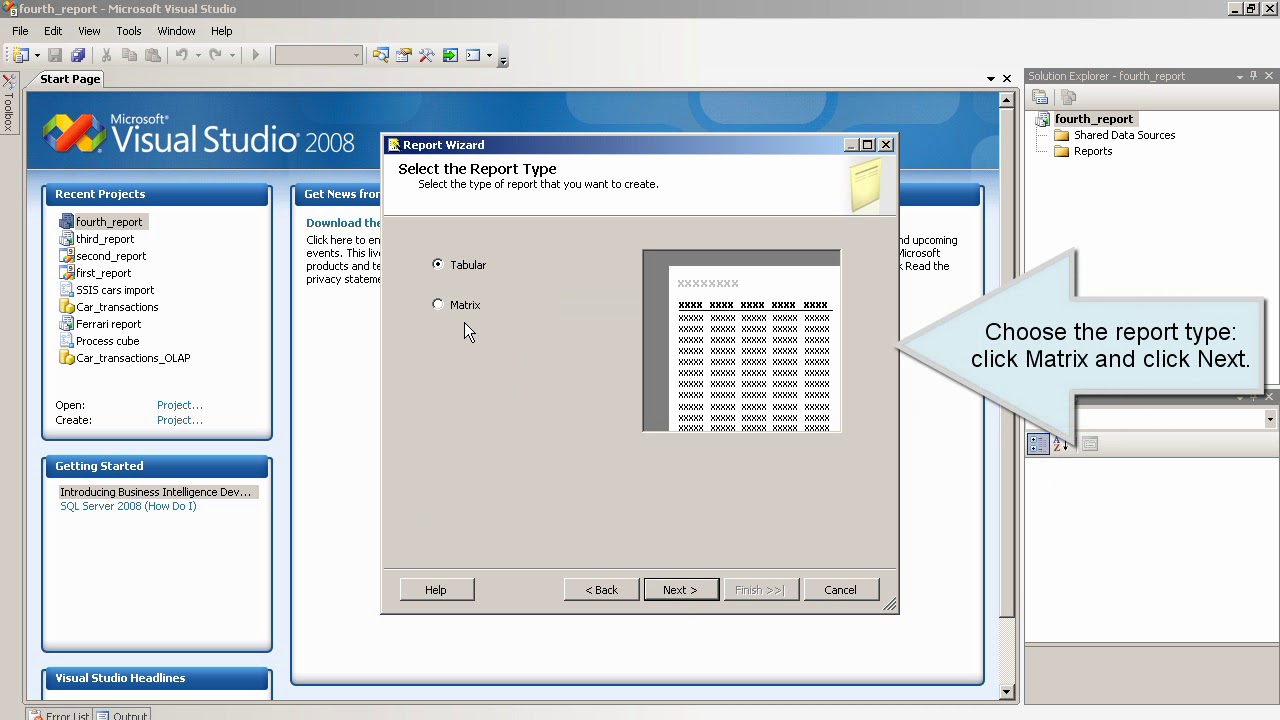The height and width of the screenshot is (720, 1280).
Task: Click Help in the Report Wizard
Action: tap(436, 590)
